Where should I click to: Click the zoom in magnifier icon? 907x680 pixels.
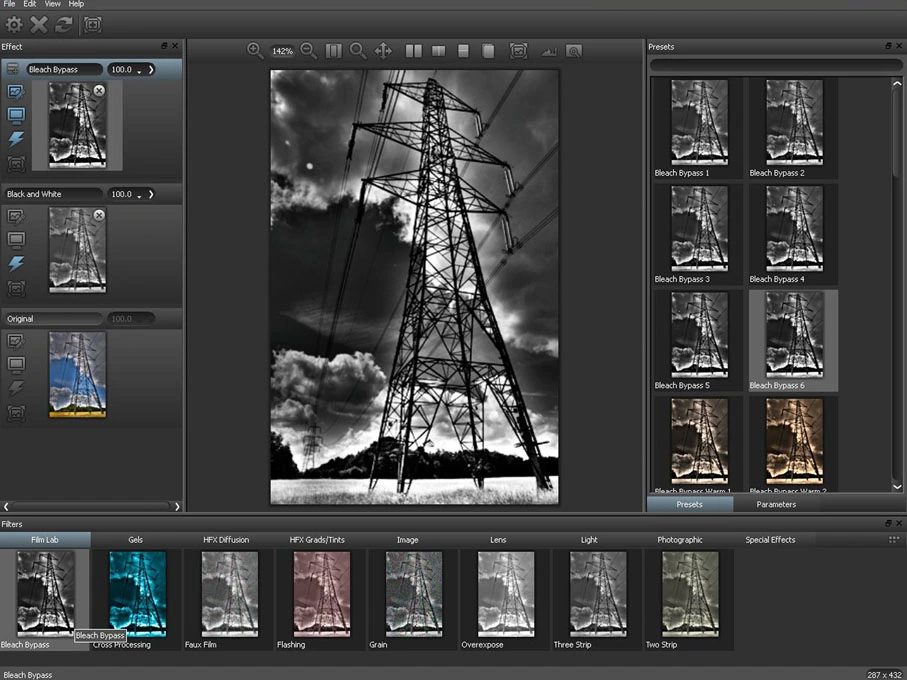255,51
